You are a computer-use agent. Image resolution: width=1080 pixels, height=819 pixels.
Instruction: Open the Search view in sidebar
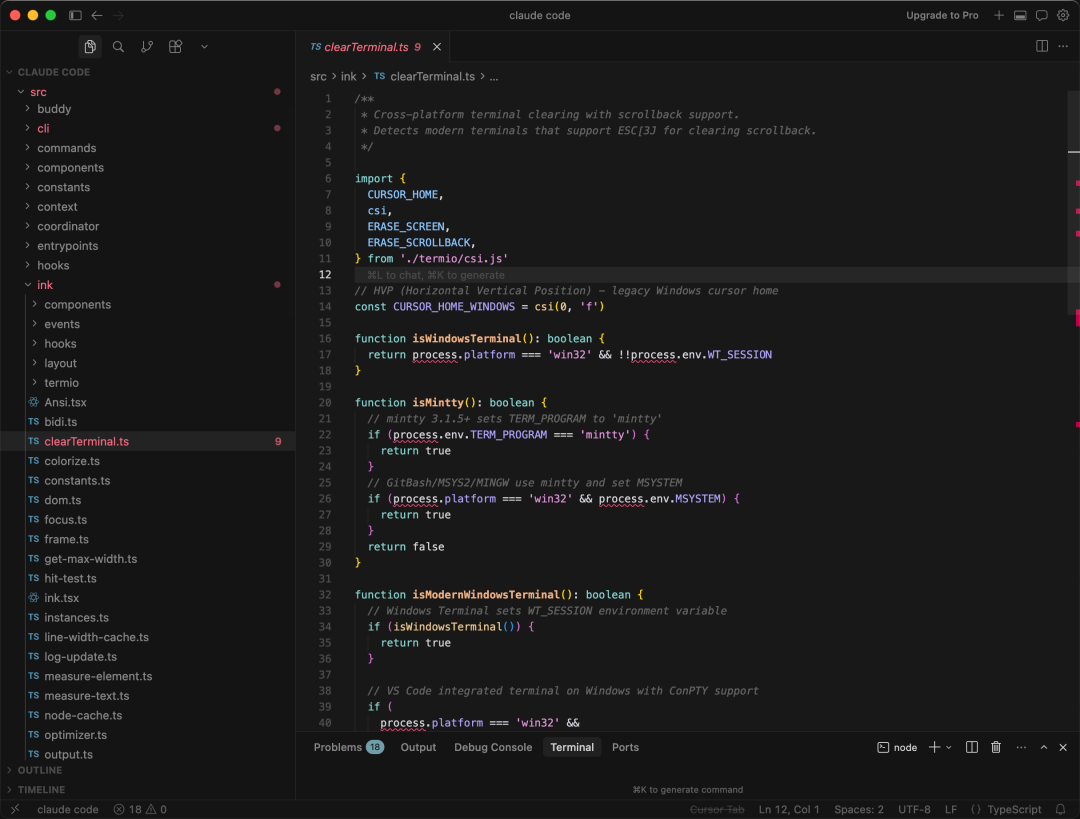[x=118, y=47]
